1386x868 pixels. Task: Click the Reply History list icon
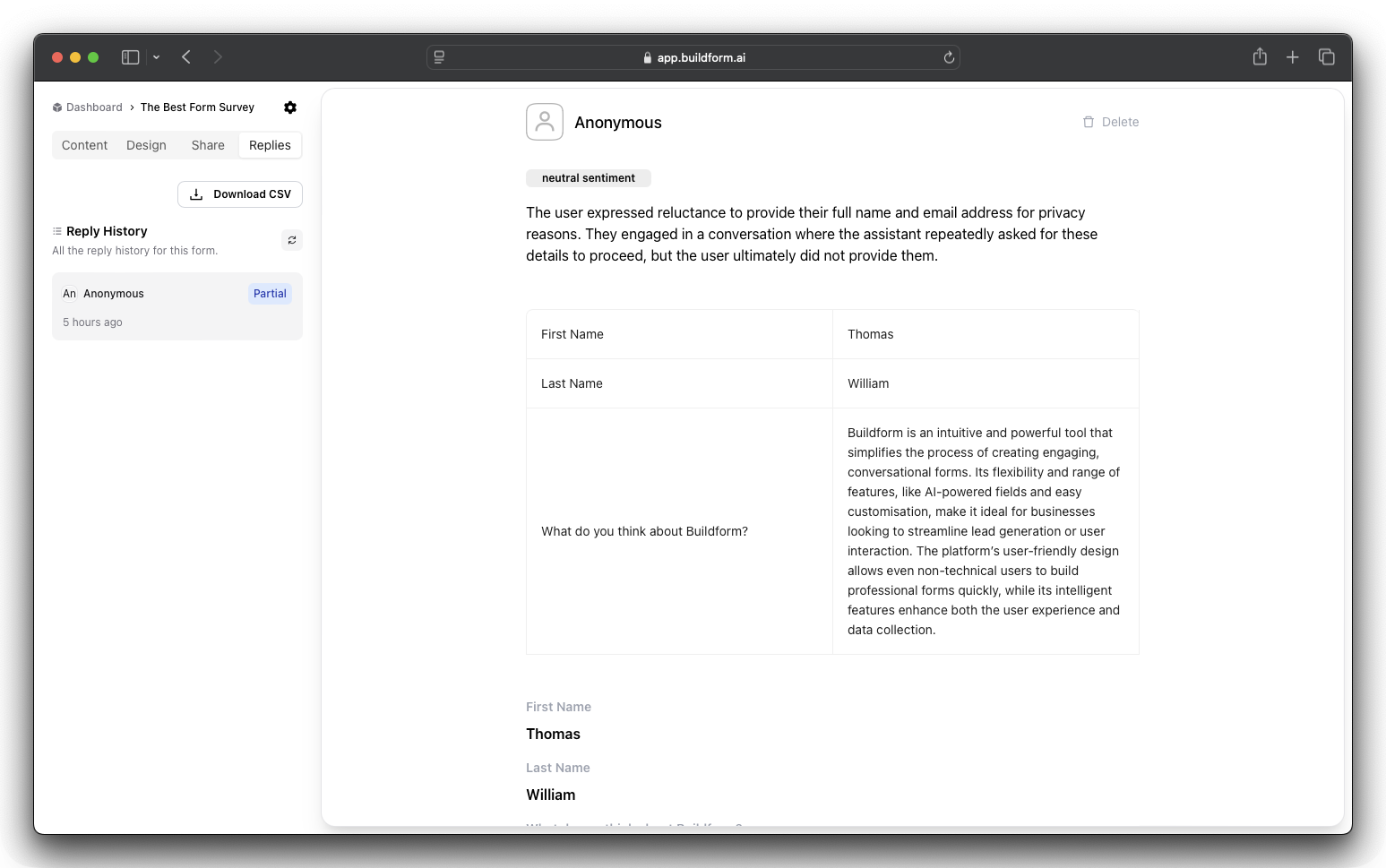tap(57, 231)
